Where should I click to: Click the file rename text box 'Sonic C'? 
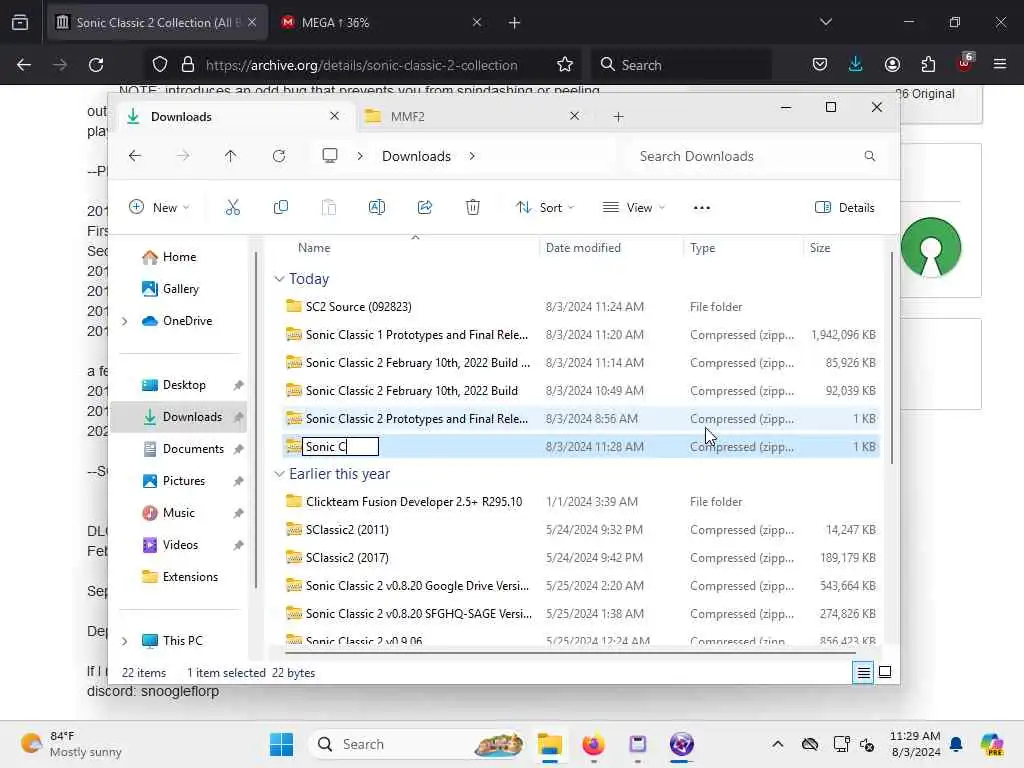[340, 447]
